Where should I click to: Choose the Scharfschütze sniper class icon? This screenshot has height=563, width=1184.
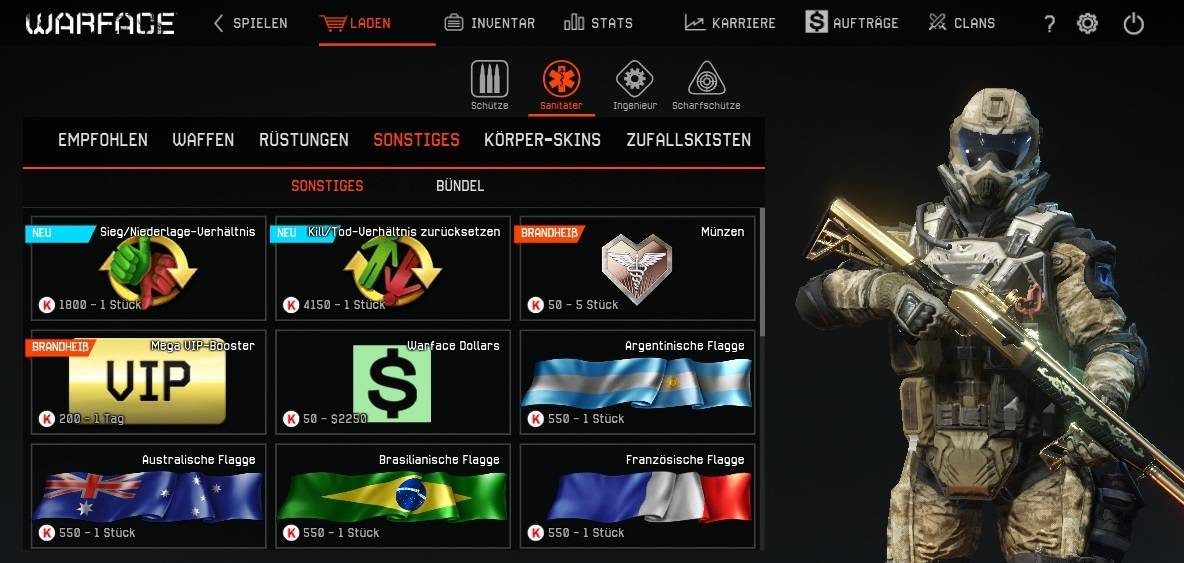coord(706,79)
